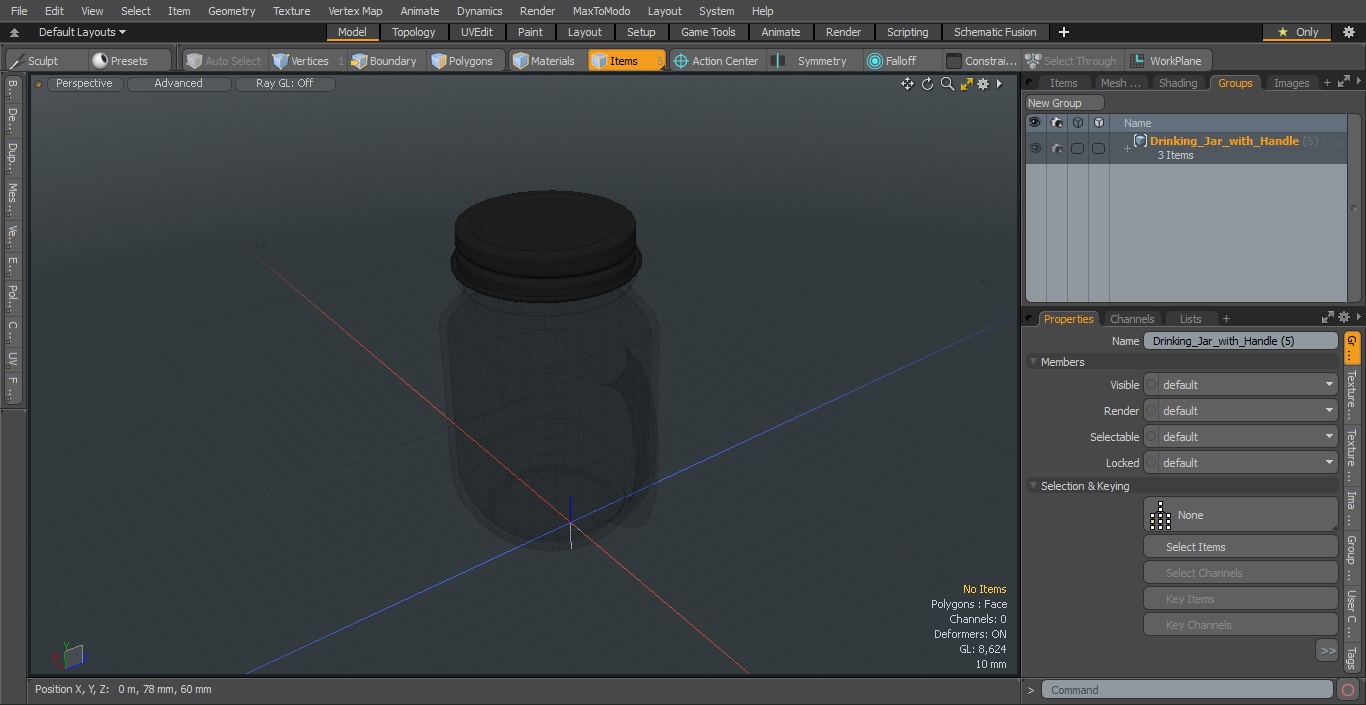Click the Name input field

[x=1240, y=341]
